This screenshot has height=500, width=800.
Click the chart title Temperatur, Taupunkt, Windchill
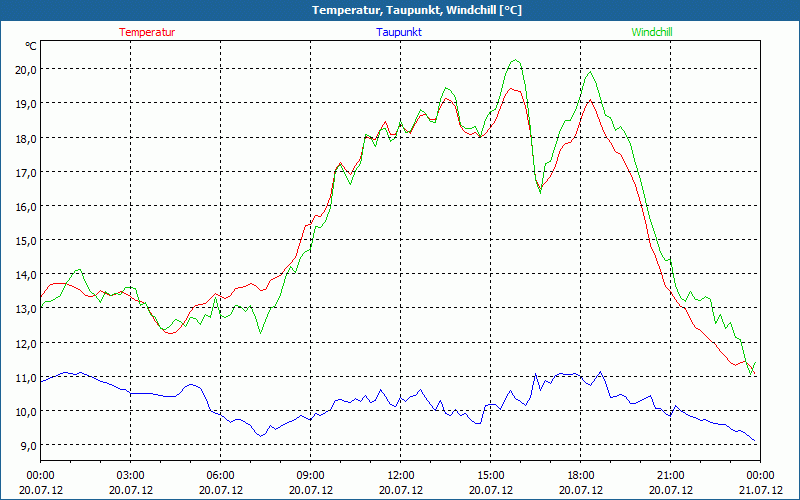[x=417, y=10]
